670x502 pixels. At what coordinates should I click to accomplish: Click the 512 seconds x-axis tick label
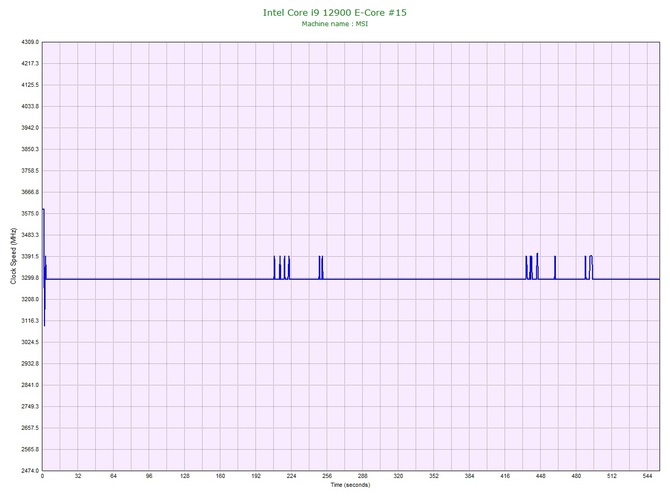(612, 476)
